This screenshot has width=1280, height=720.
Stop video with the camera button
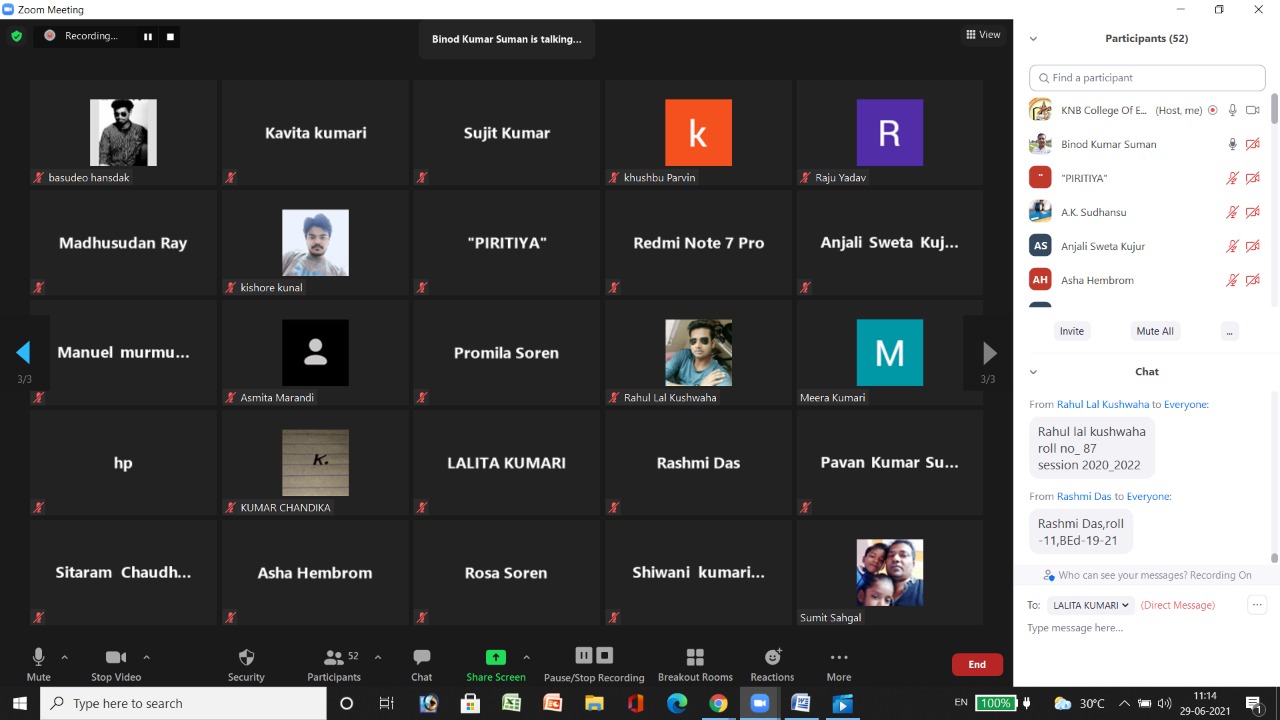pyautogui.click(x=116, y=665)
